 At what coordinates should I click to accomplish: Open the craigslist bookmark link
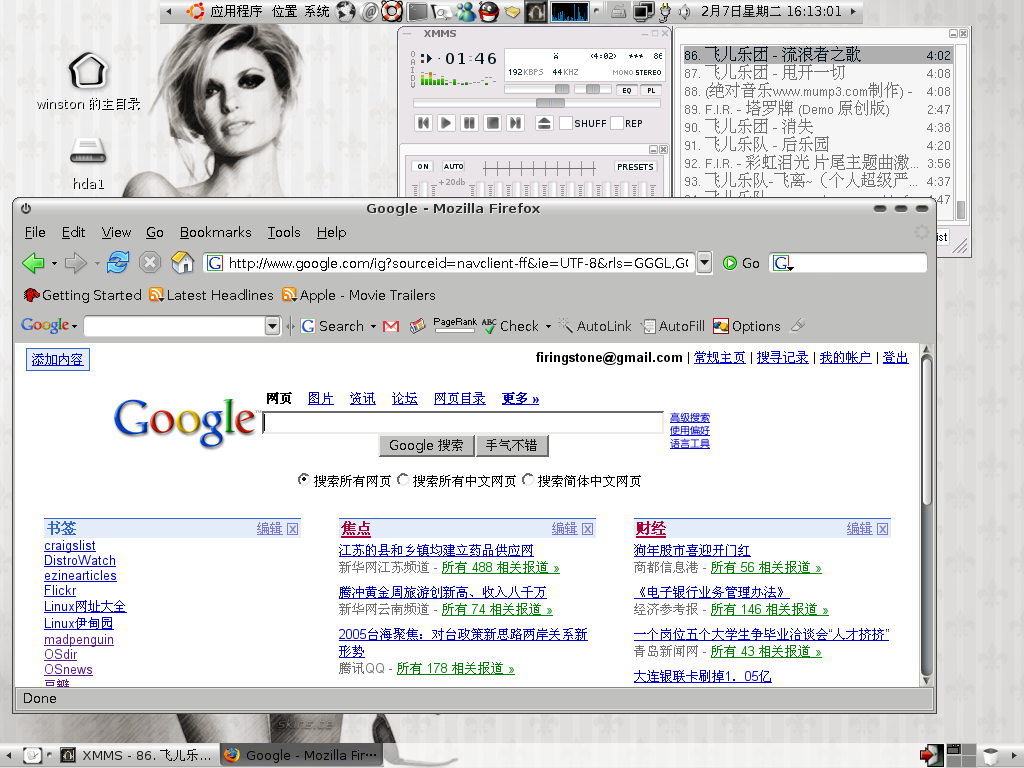tap(70, 546)
